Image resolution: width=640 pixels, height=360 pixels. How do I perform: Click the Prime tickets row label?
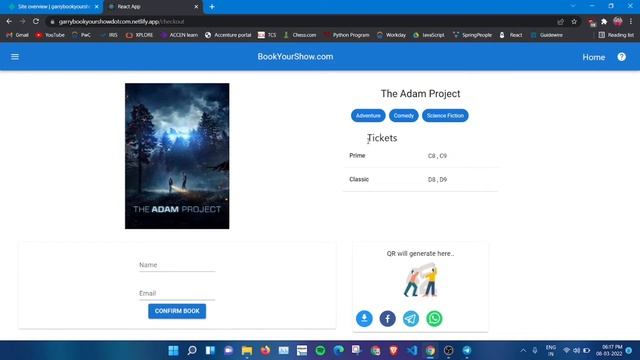(357, 156)
